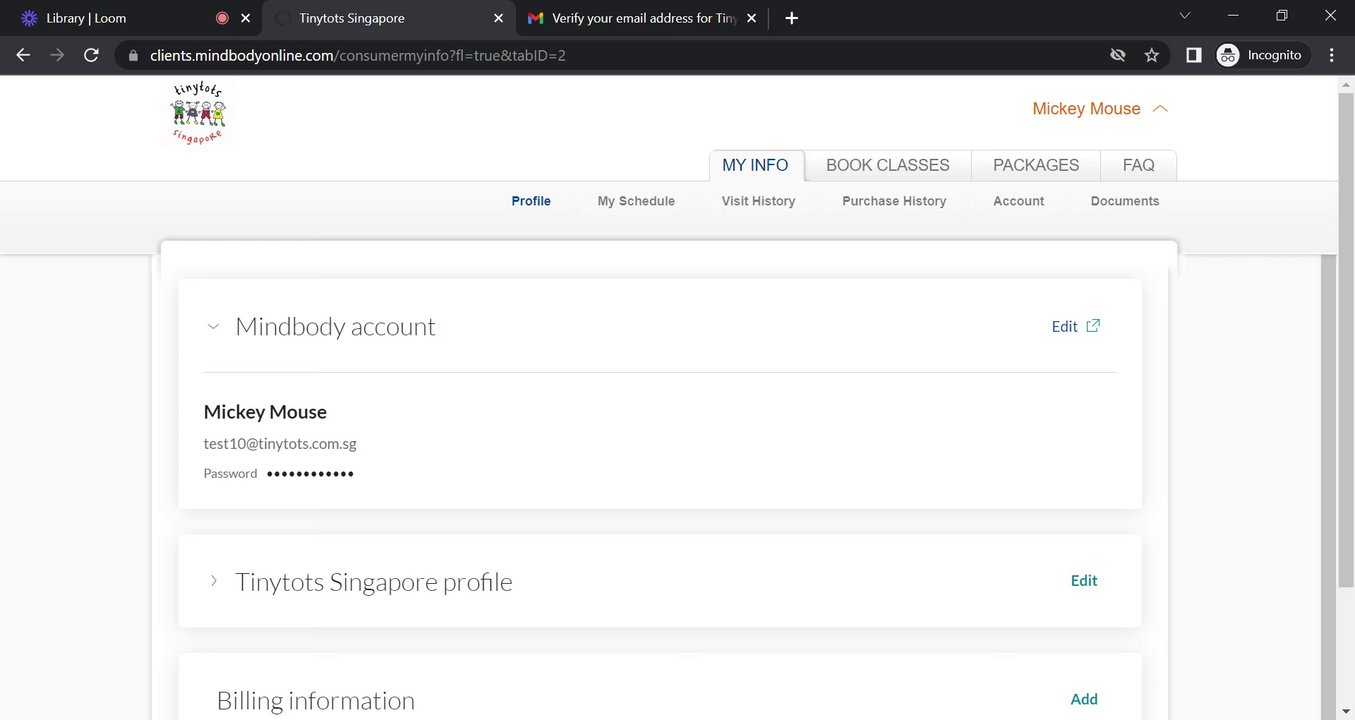The image size is (1355, 720).
Task: Switch to the BOOK CLASSES tab
Action: pos(887,165)
